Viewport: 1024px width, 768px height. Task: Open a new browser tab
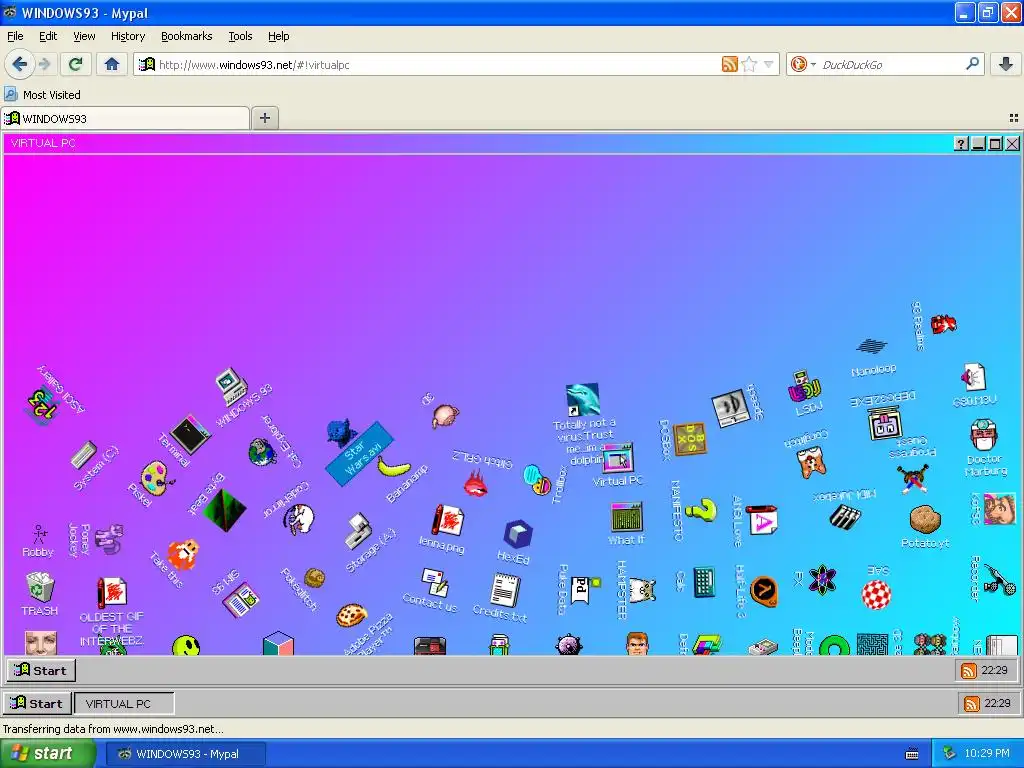click(x=264, y=118)
